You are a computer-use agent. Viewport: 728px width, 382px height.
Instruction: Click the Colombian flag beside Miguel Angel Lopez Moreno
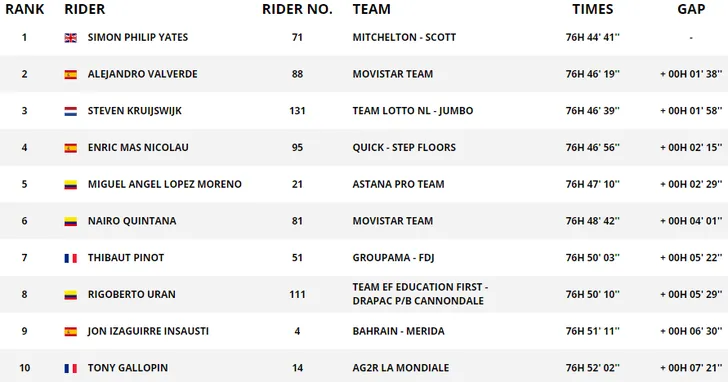71,185
